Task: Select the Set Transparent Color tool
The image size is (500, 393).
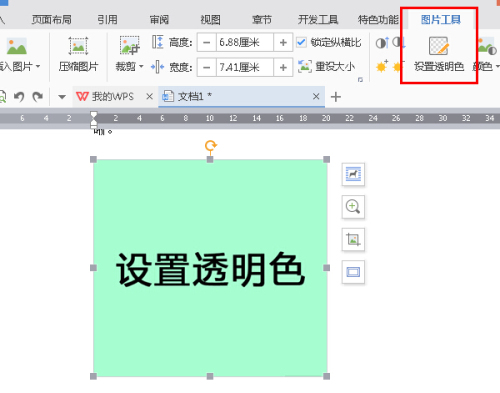Action: click(x=439, y=54)
